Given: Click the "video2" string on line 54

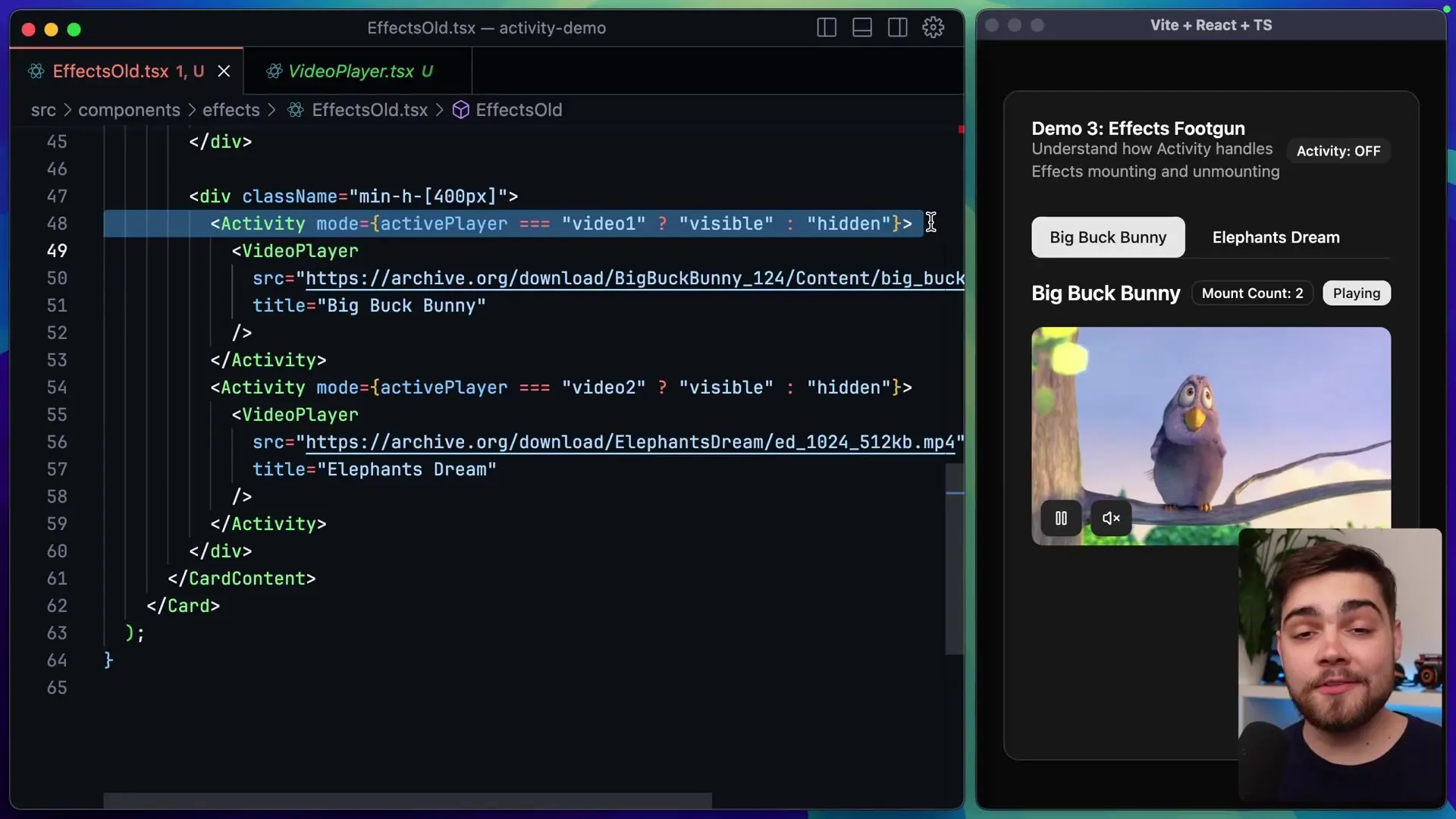Looking at the screenshot, I should (x=604, y=388).
